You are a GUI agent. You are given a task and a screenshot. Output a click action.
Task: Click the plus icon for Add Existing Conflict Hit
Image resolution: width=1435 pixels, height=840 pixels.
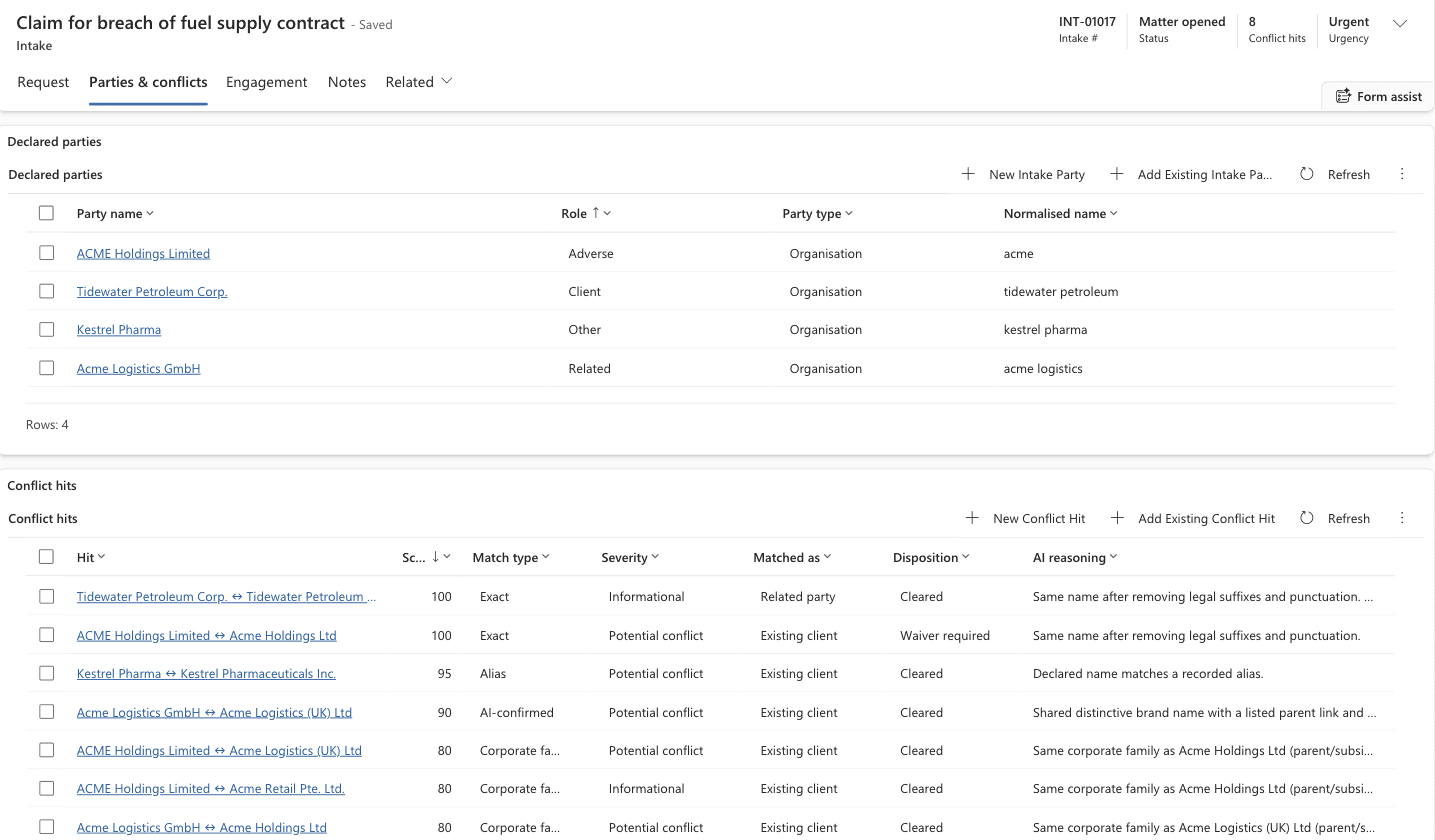[x=1117, y=518]
